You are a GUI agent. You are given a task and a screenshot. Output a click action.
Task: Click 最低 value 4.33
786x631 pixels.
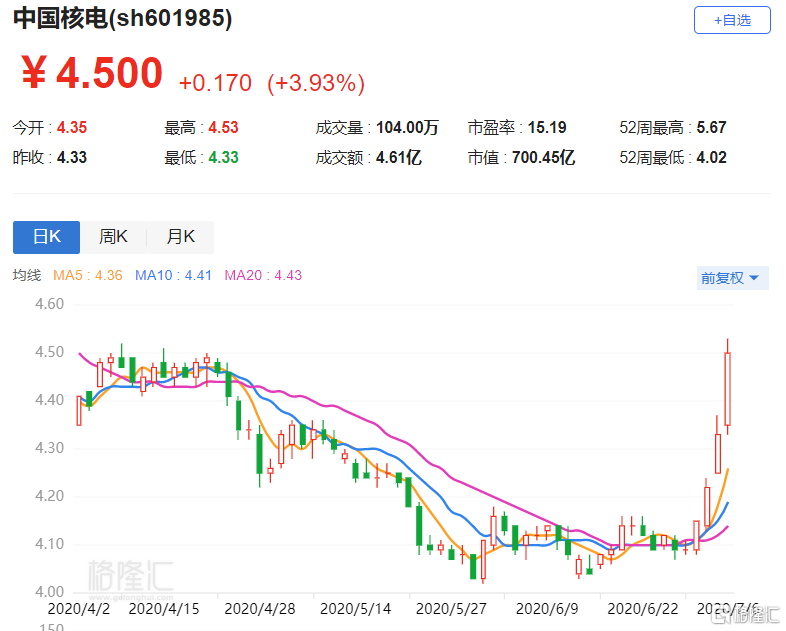tap(223, 157)
